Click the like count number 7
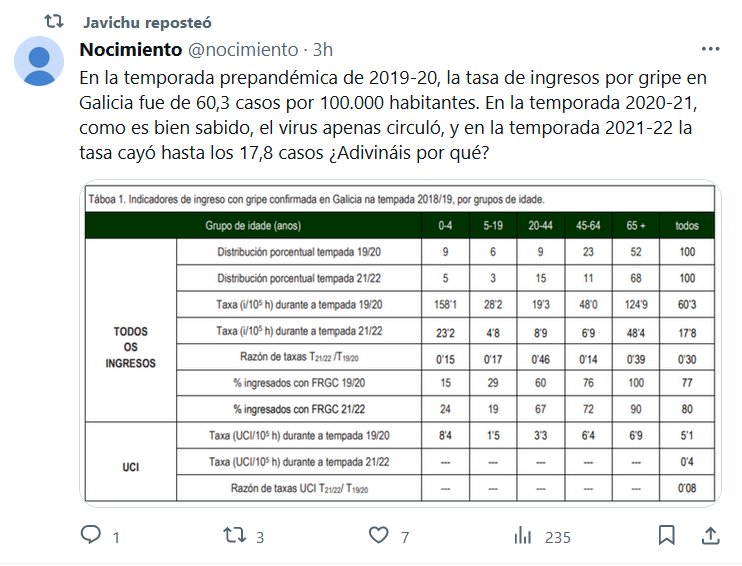The height and width of the screenshot is (566, 742). pos(405,538)
